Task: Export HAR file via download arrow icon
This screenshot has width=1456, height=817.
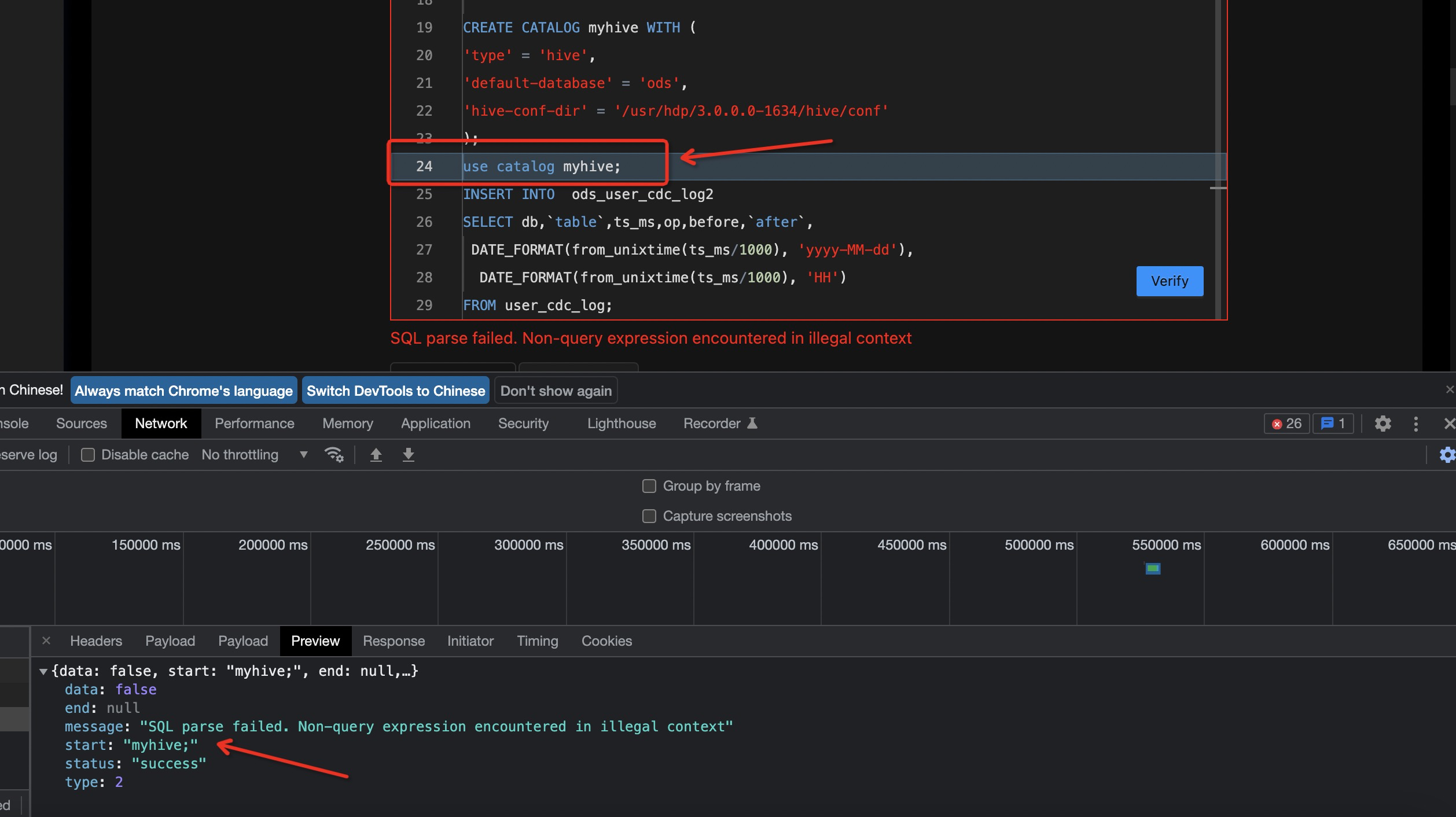Action: coord(408,455)
